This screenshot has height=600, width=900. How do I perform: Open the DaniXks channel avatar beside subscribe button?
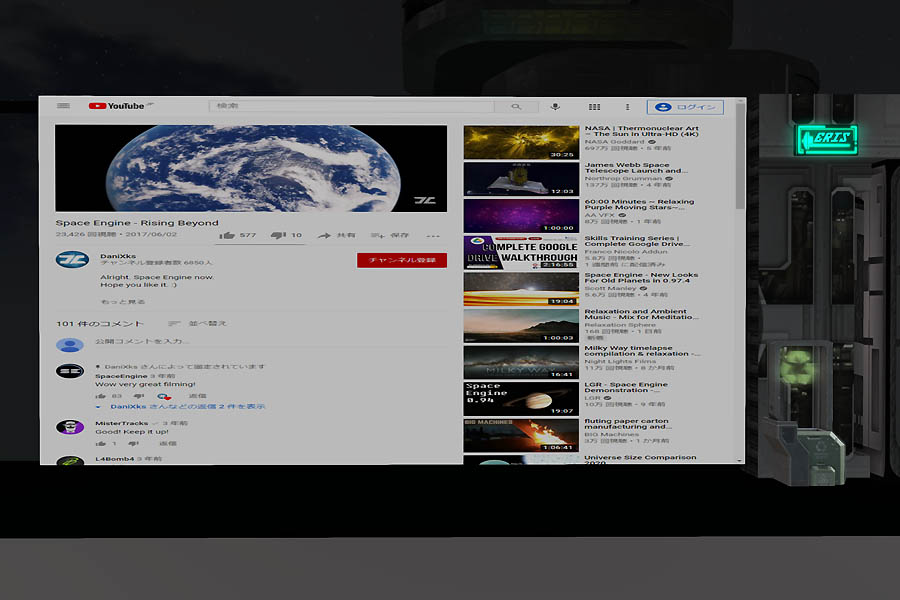72,260
